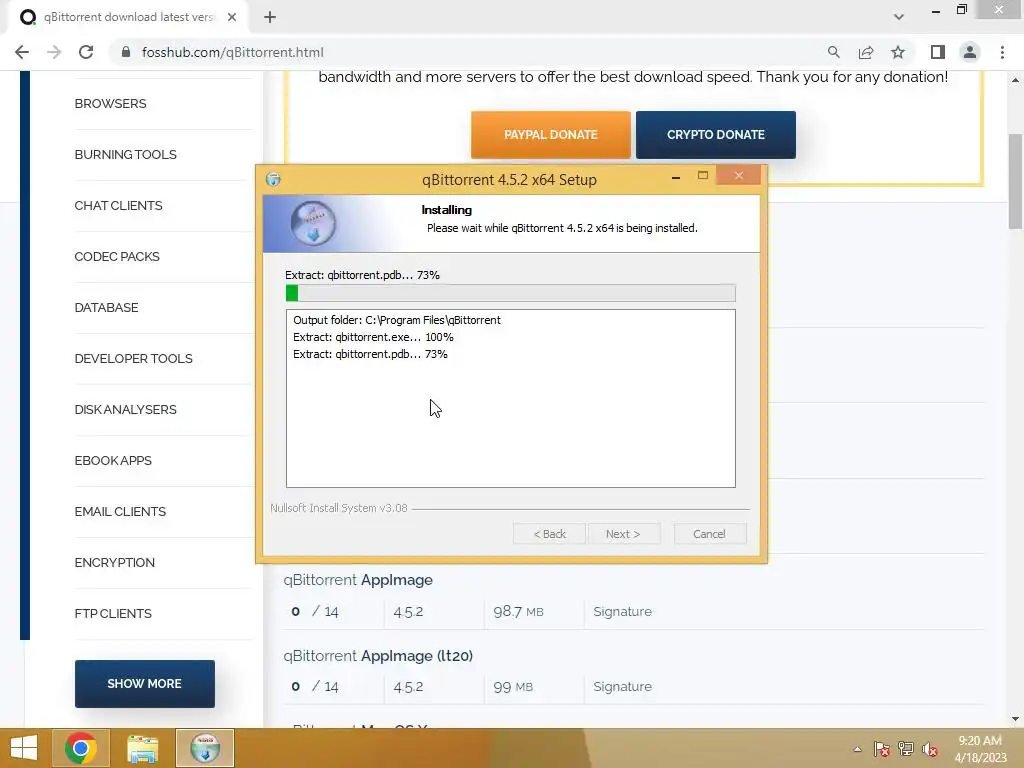Open Chrome from taskbar
The image size is (1024, 768).
point(80,748)
